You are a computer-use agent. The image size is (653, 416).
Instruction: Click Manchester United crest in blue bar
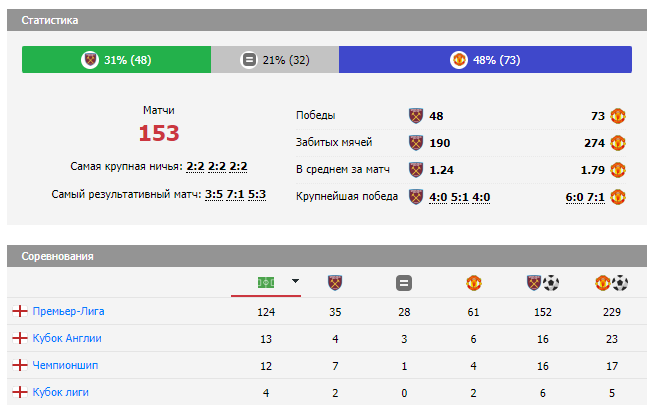pyautogui.click(x=459, y=60)
